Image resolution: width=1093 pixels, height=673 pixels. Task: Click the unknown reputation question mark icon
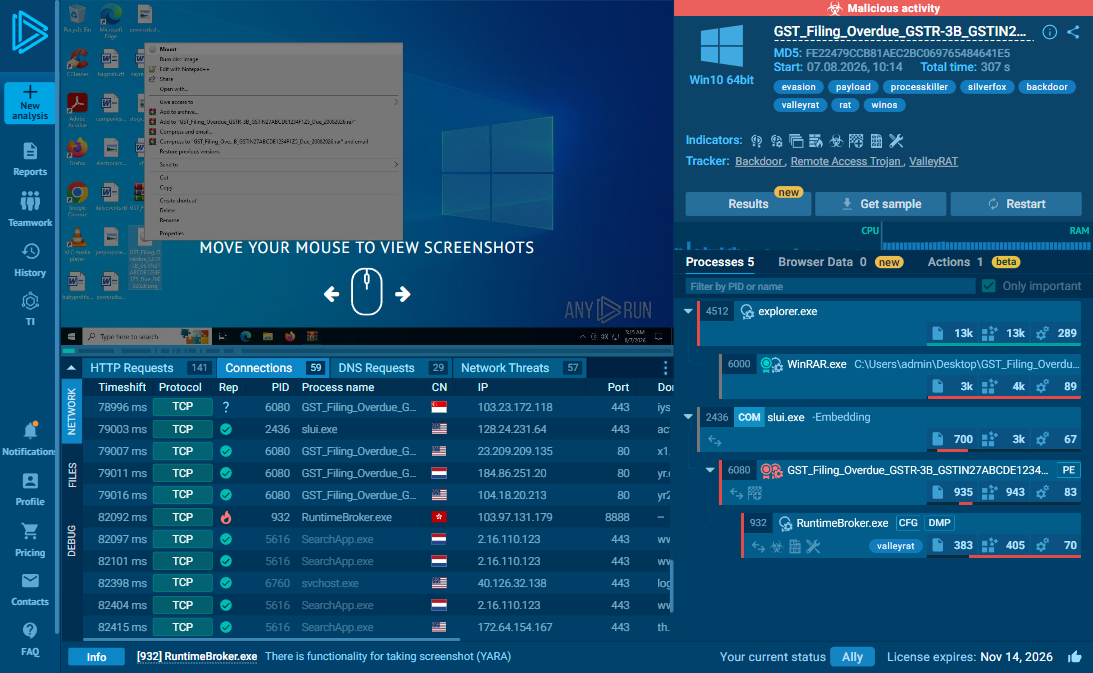coord(226,407)
